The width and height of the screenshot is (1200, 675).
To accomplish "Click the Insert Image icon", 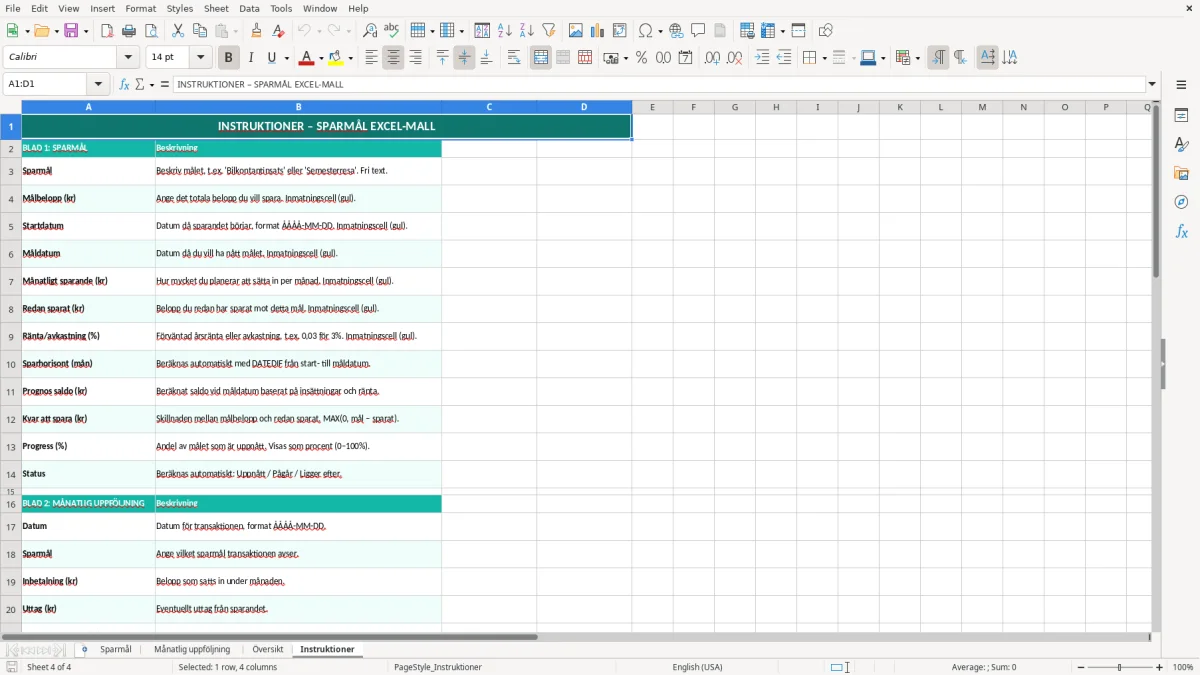I will click(576, 31).
